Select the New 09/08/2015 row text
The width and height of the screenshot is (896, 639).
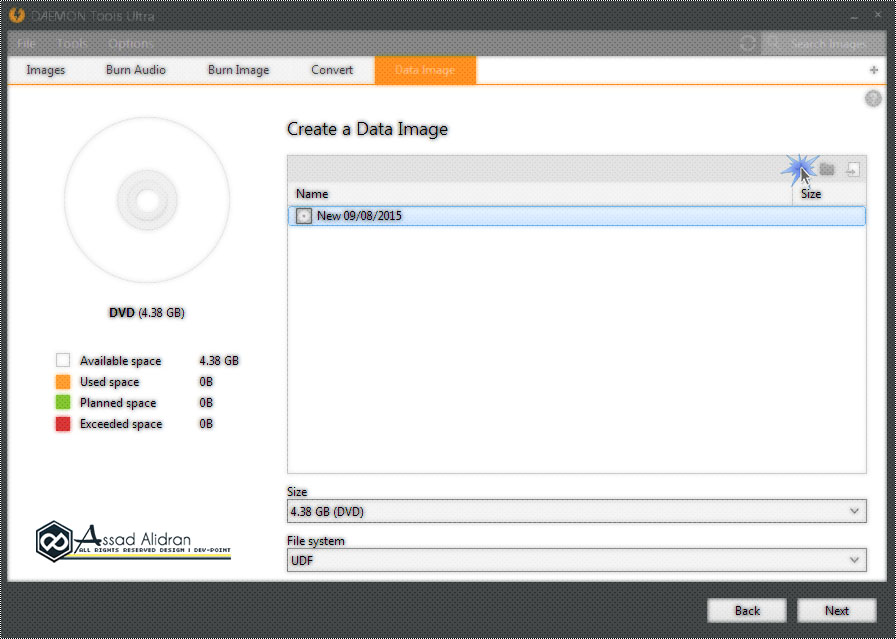pos(359,216)
